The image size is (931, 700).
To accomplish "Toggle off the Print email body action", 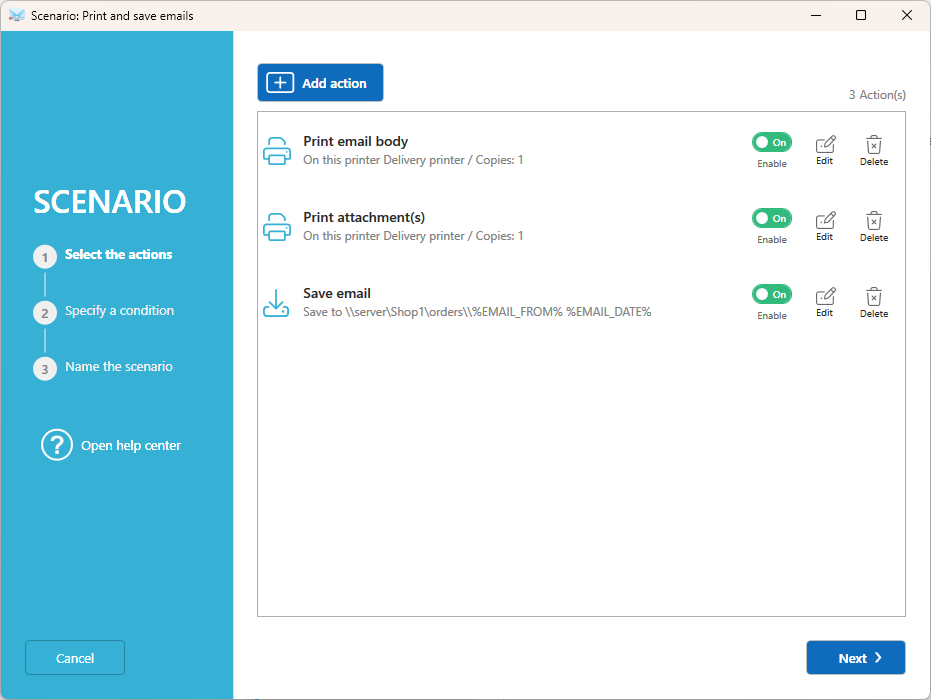I will 772,142.
